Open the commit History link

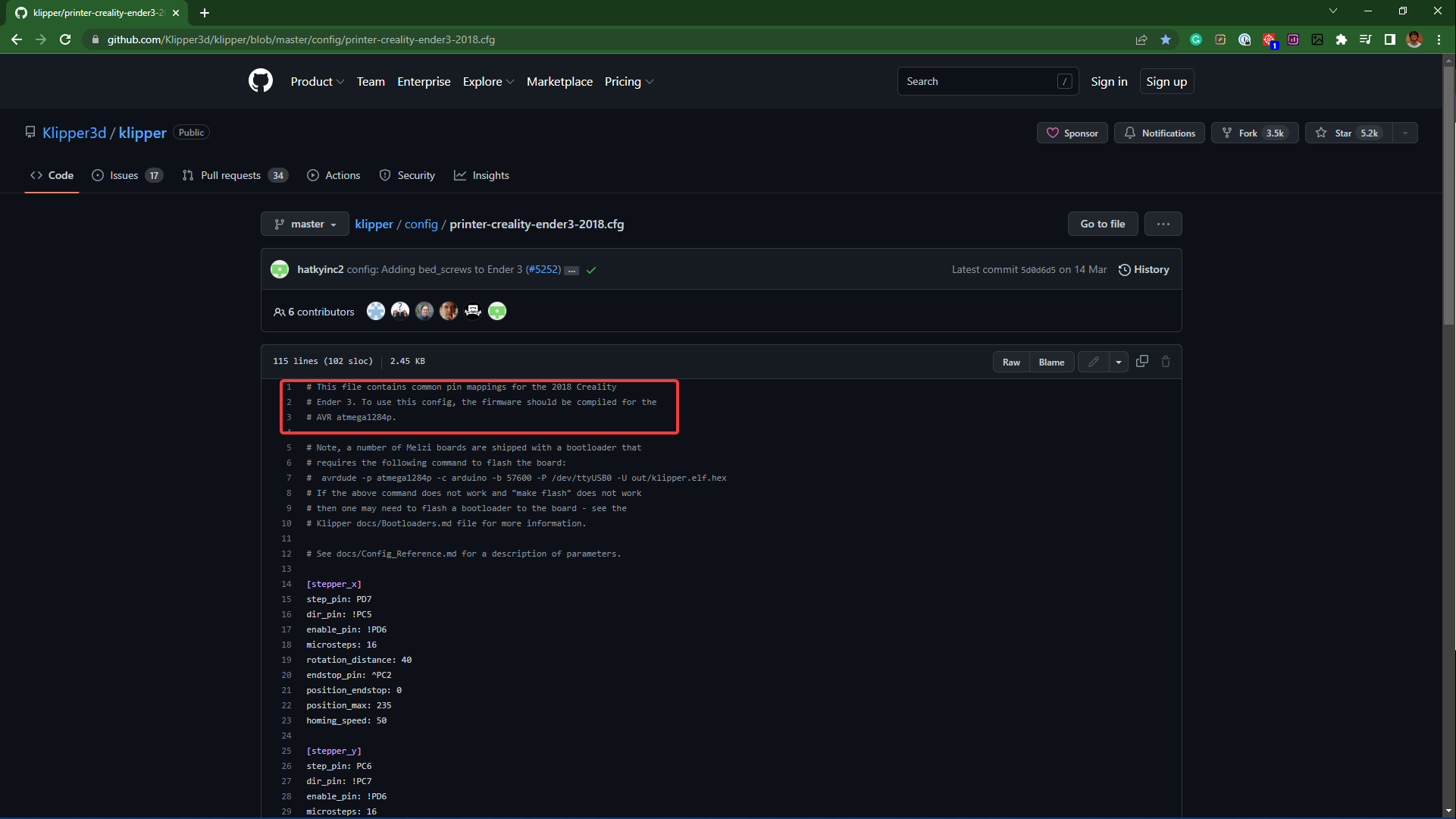click(1143, 269)
